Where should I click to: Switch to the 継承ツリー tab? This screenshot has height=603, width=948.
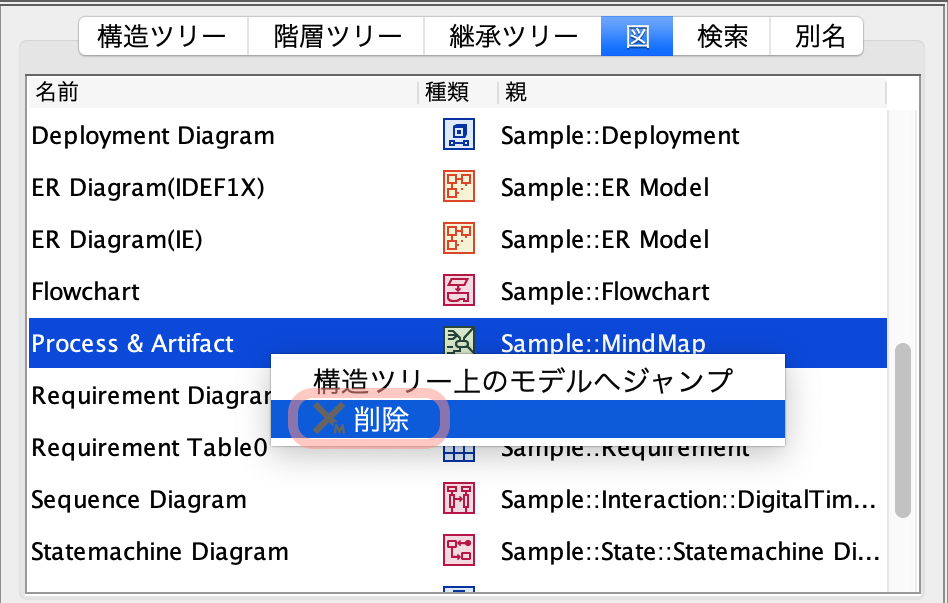coord(513,36)
